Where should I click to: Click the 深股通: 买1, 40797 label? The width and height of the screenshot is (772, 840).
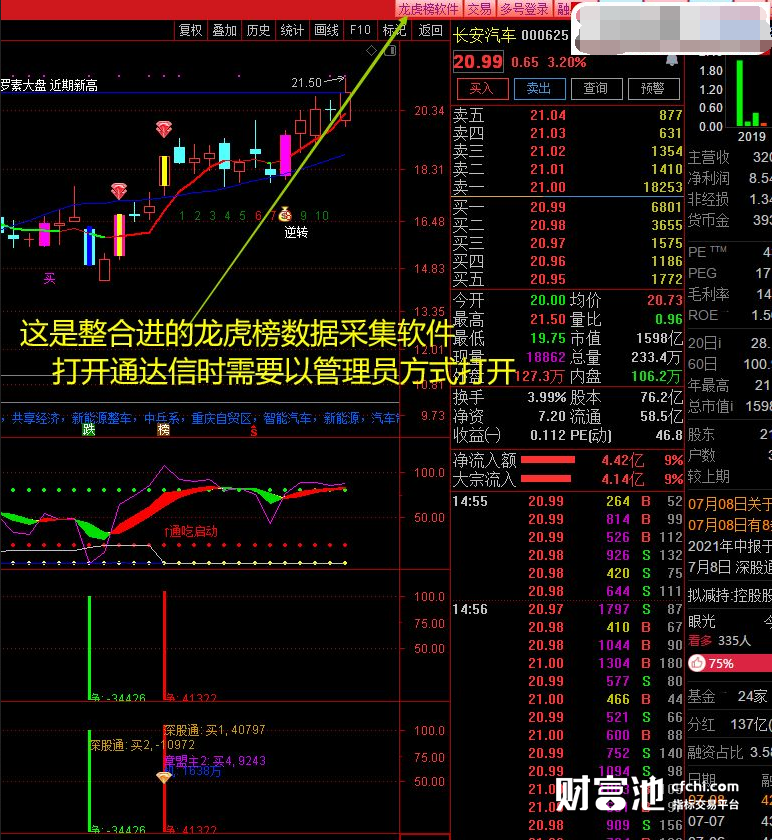(214, 730)
